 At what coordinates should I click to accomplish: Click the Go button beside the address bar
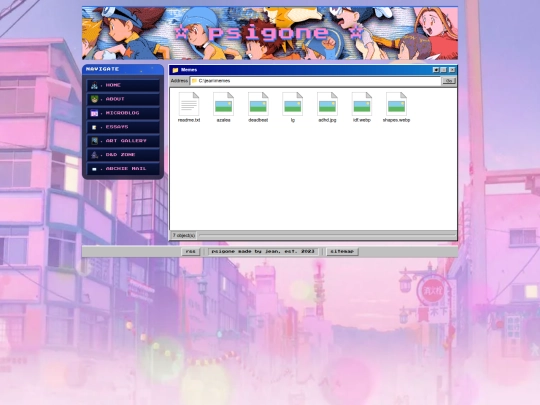pos(449,81)
